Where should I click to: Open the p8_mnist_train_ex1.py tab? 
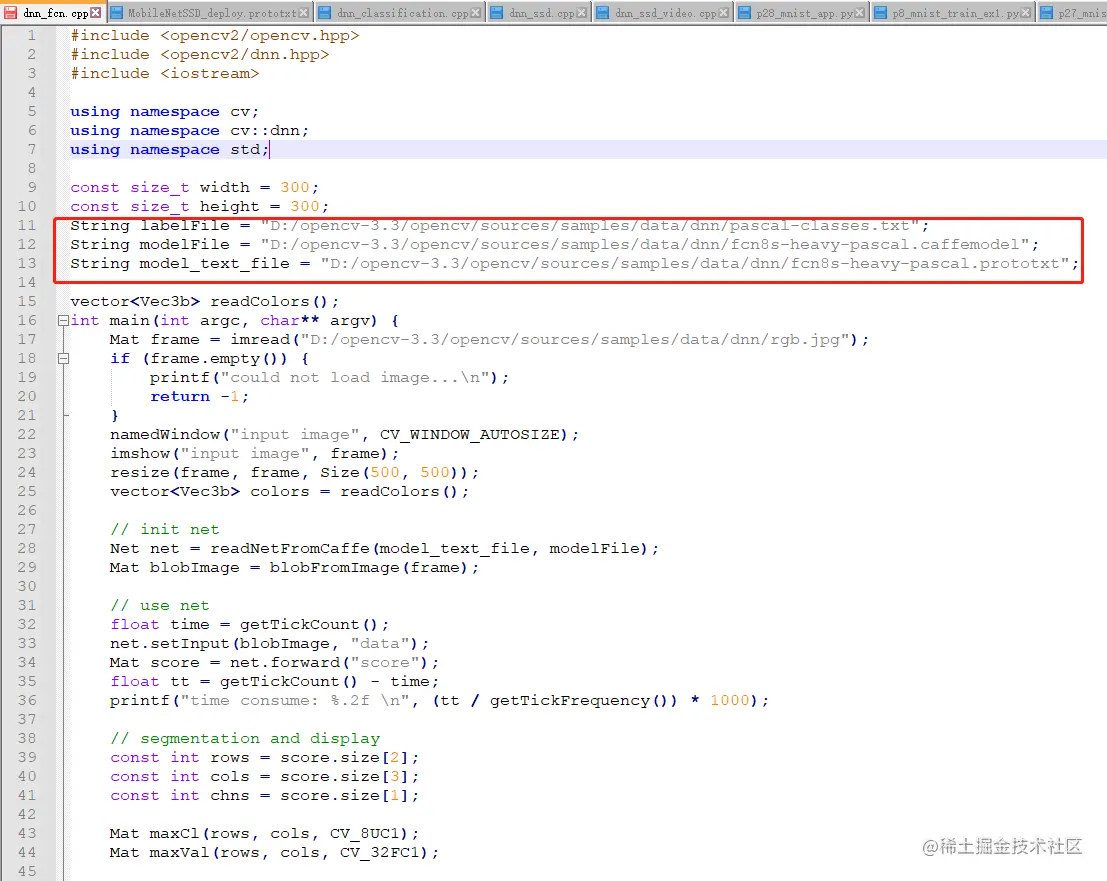[955, 13]
